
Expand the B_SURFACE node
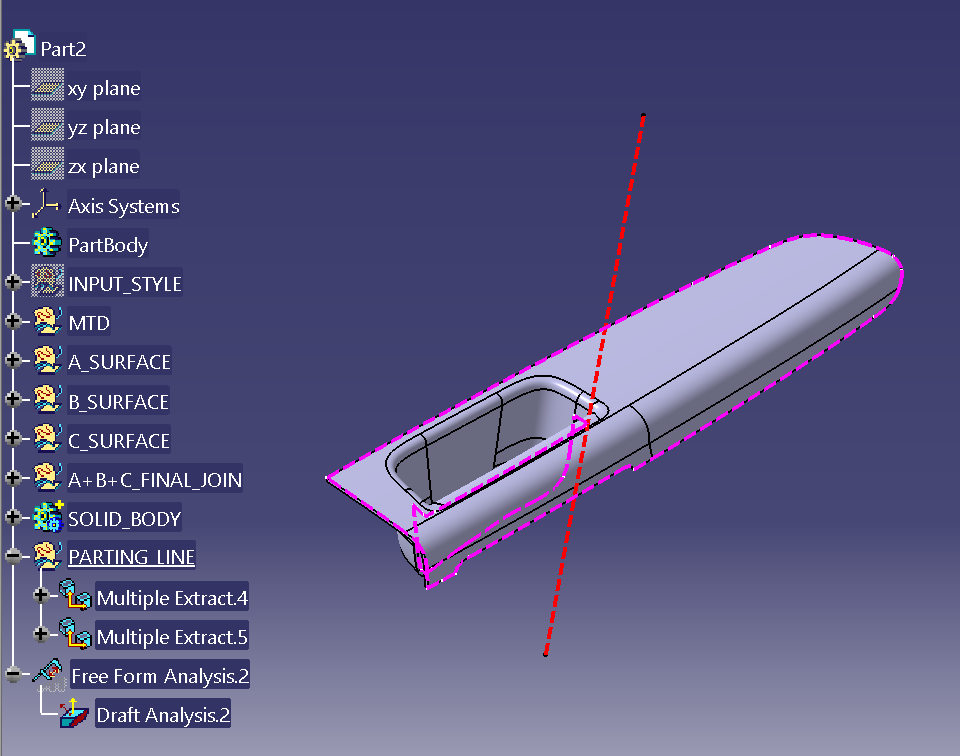(x=13, y=399)
